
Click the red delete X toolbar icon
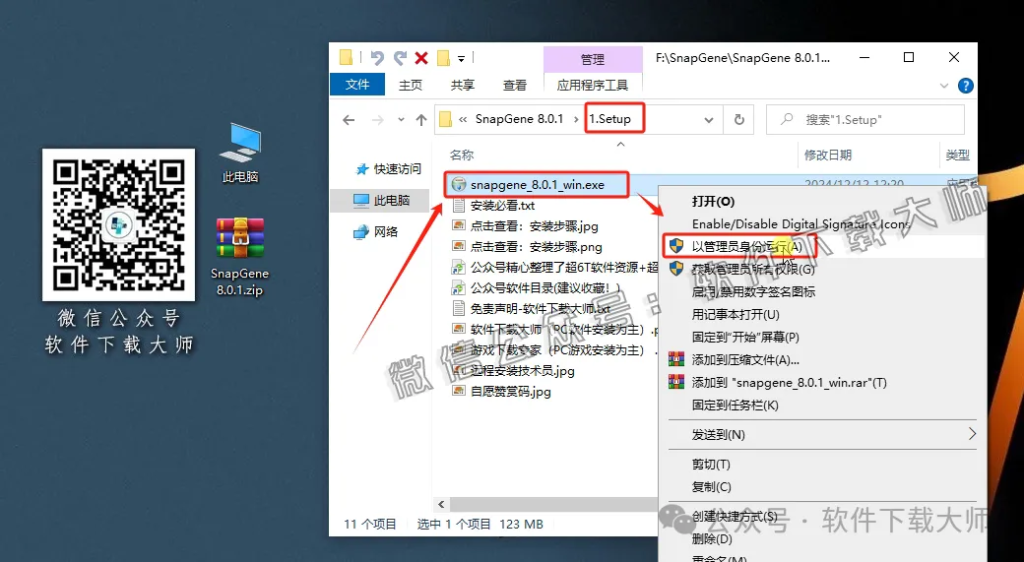click(421, 58)
